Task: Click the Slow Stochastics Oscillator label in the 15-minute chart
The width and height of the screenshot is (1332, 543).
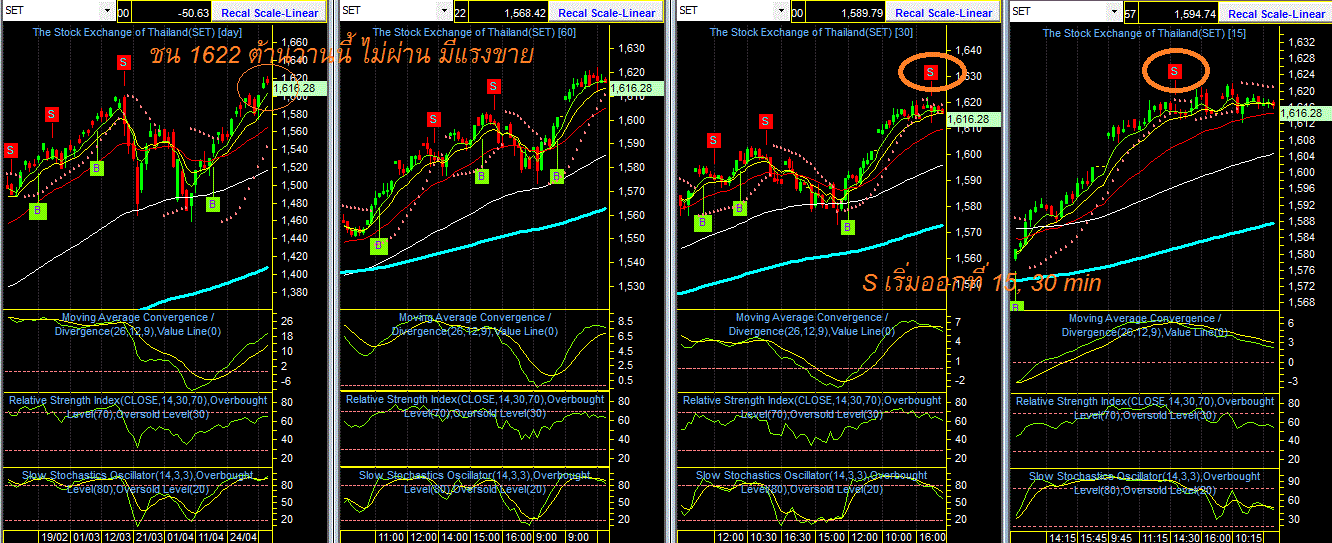Action: [1143, 483]
